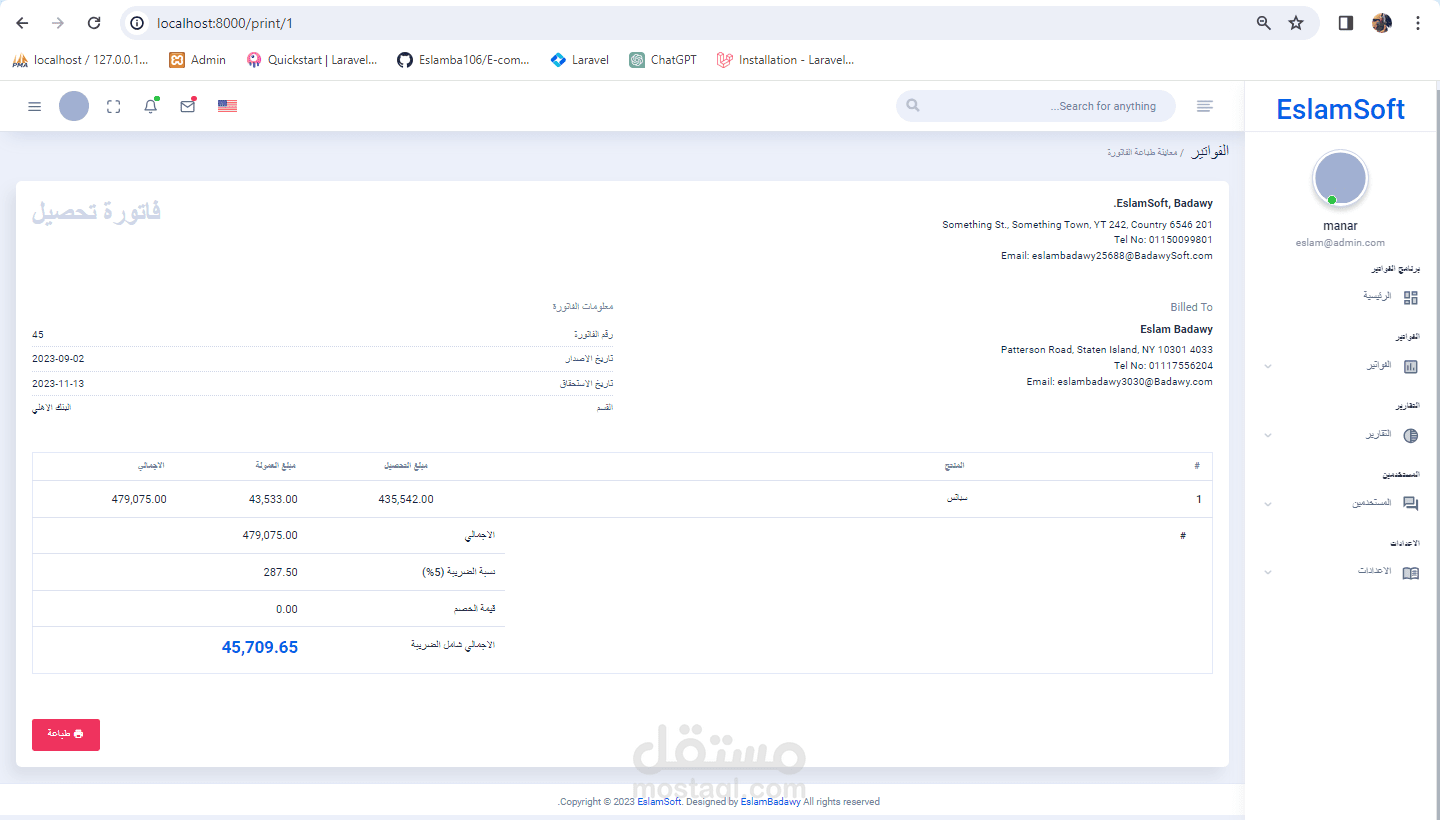Expand الاعدادات menu chevron
The width and height of the screenshot is (1440, 820).
(x=1268, y=572)
